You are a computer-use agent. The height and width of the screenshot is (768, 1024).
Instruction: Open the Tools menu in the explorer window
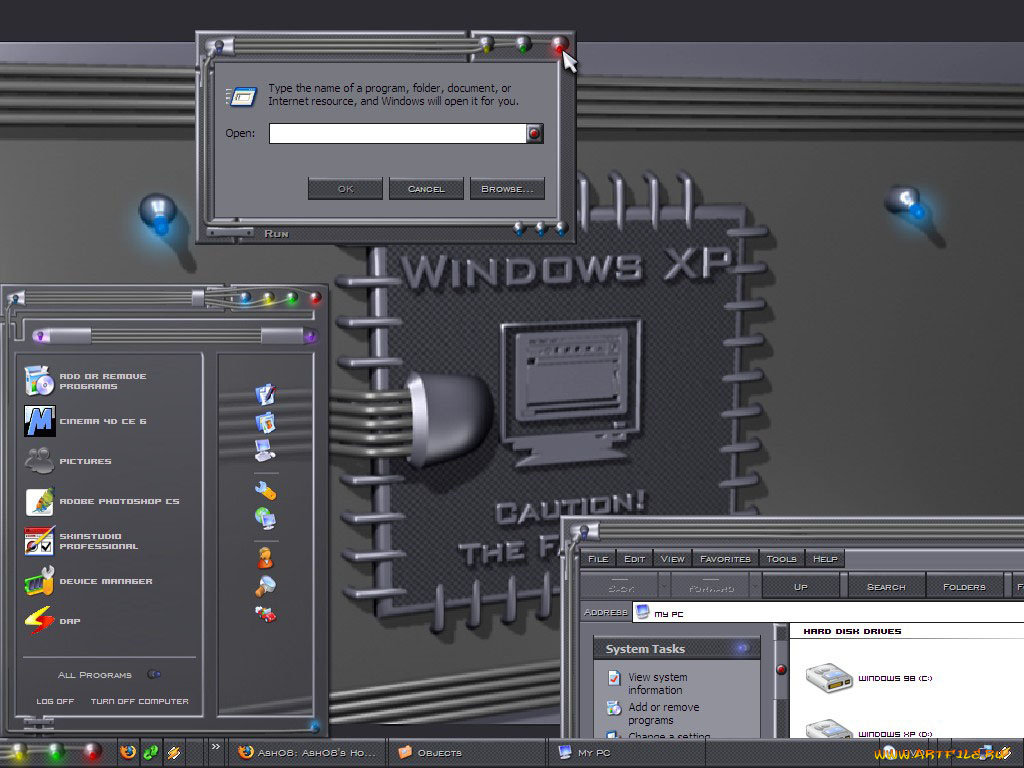pyautogui.click(x=781, y=559)
